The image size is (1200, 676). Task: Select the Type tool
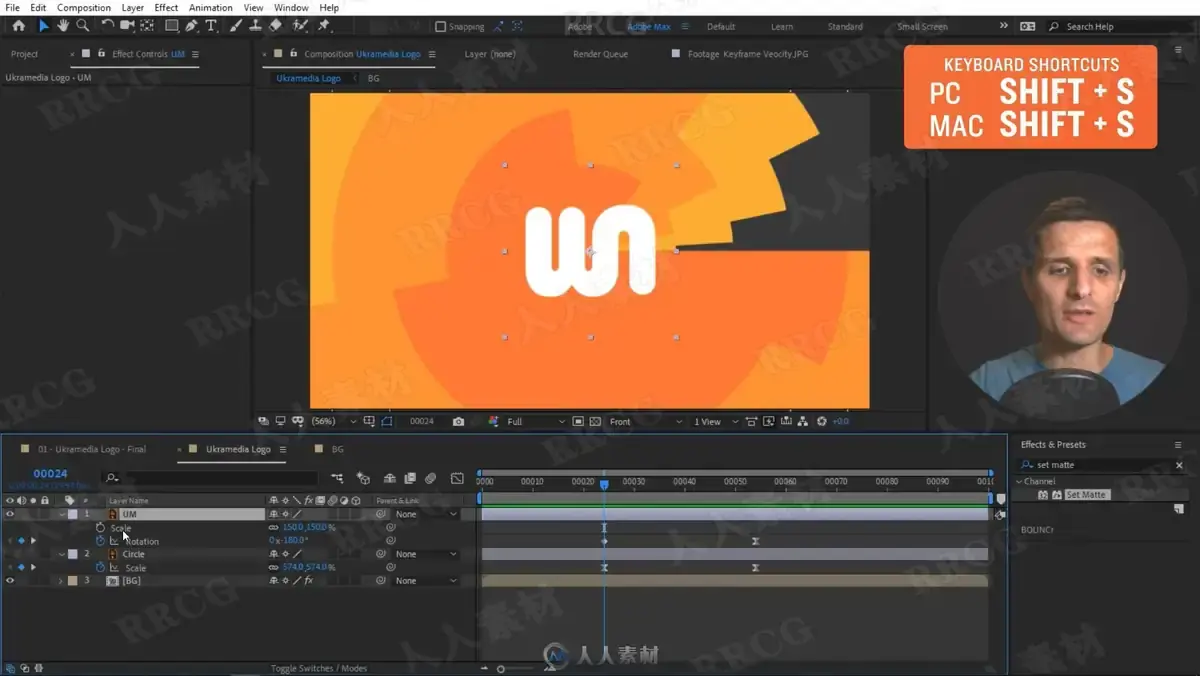click(x=210, y=26)
